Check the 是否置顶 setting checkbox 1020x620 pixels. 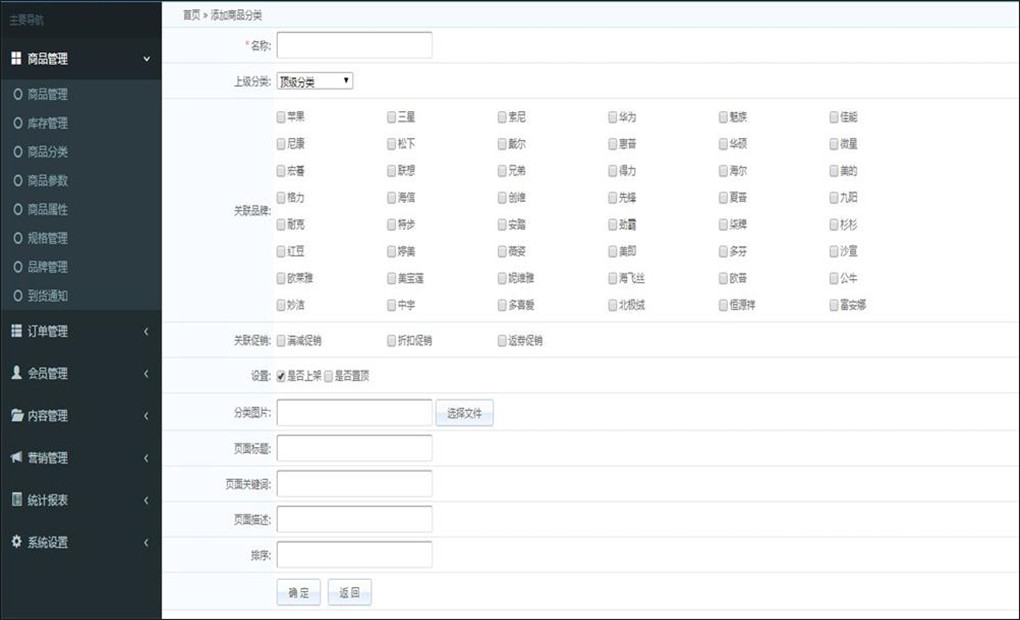[329, 376]
